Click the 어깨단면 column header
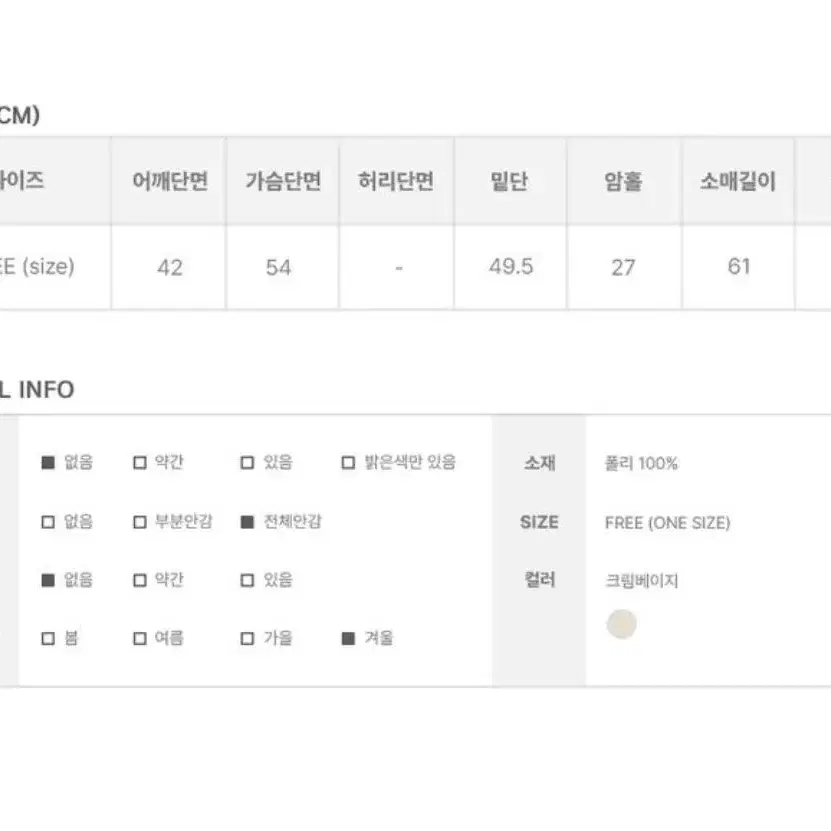 coord(170,181)
